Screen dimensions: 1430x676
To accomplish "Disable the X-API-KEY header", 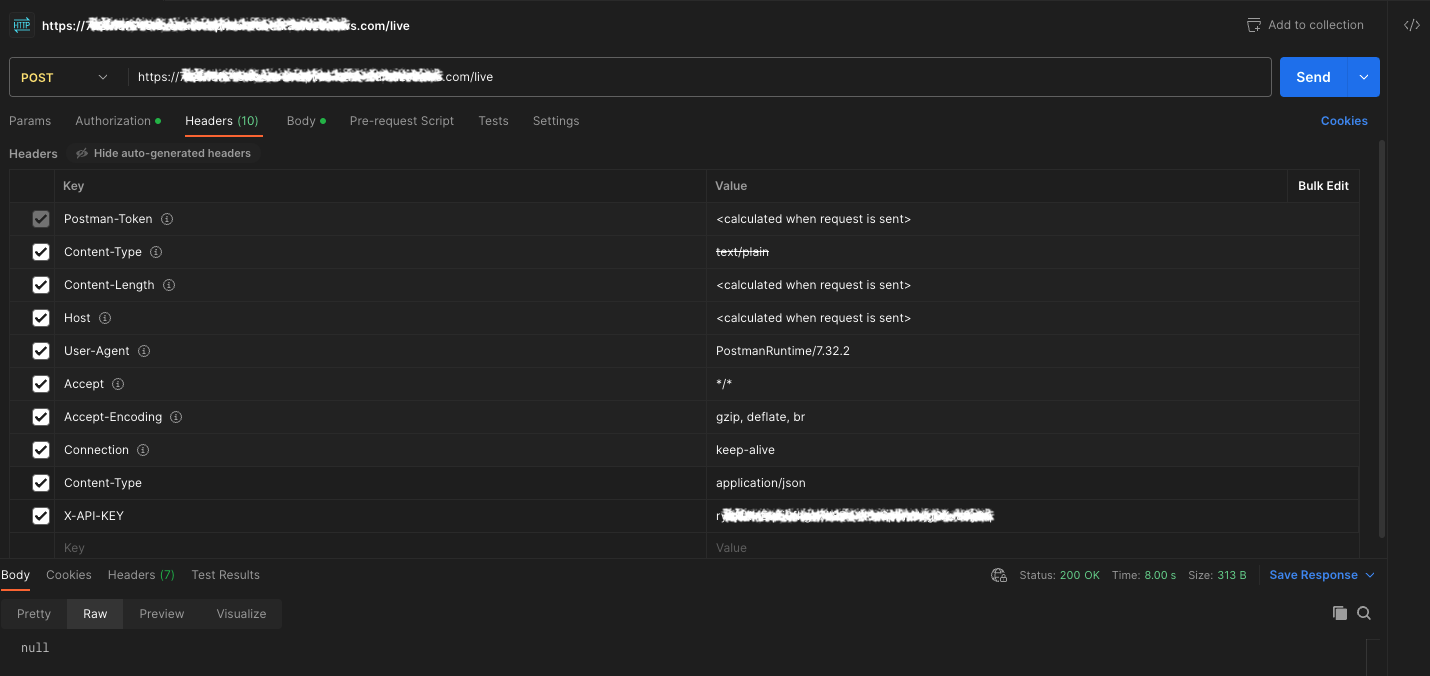I will (40, 515).
